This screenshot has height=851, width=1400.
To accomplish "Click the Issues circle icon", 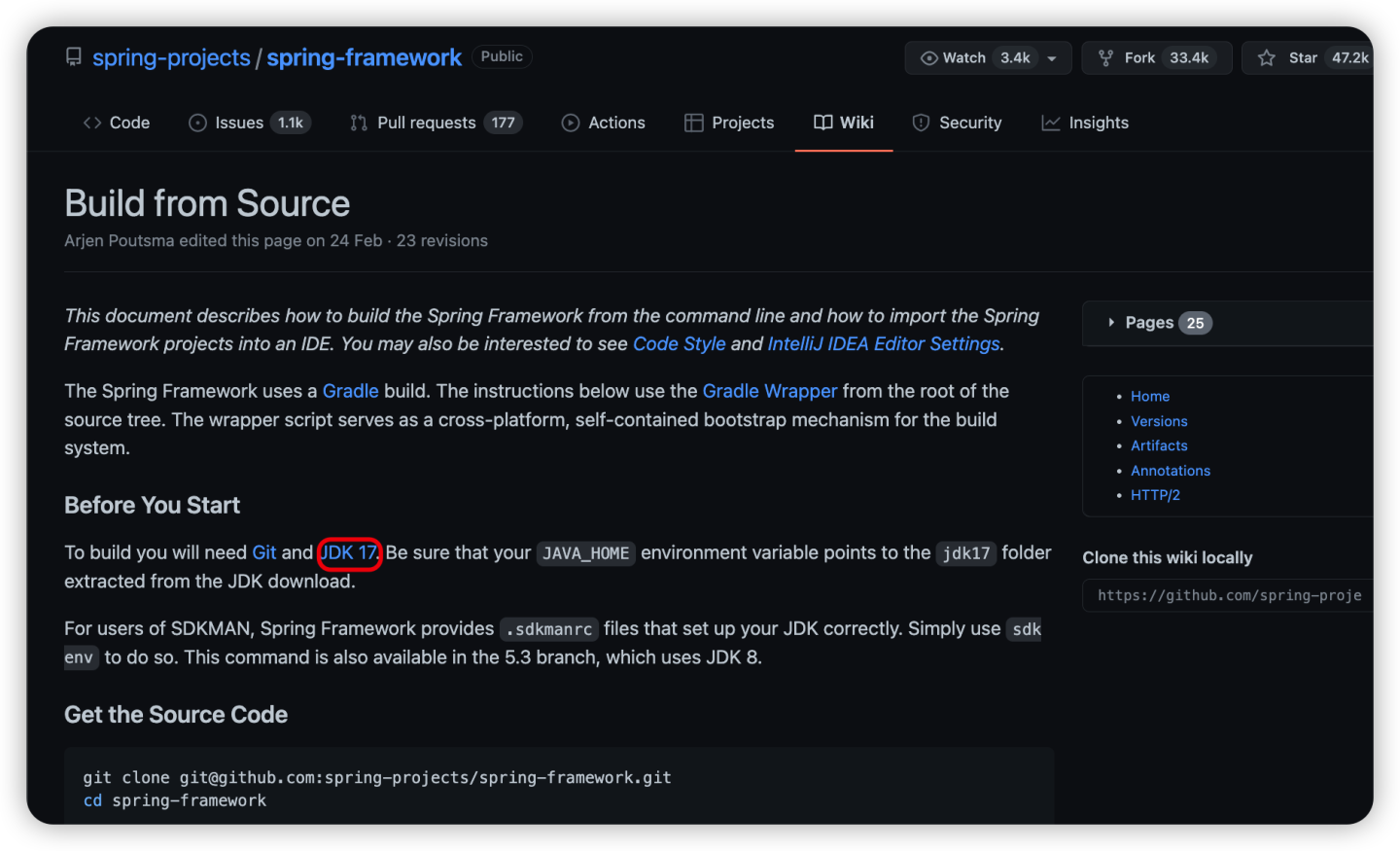I will pos(197,123).
